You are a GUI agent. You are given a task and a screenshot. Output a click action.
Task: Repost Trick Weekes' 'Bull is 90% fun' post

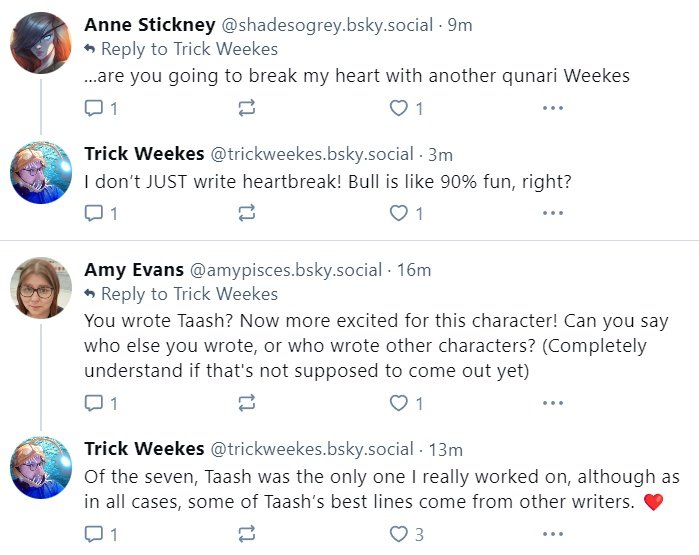[x=246, y=213]
